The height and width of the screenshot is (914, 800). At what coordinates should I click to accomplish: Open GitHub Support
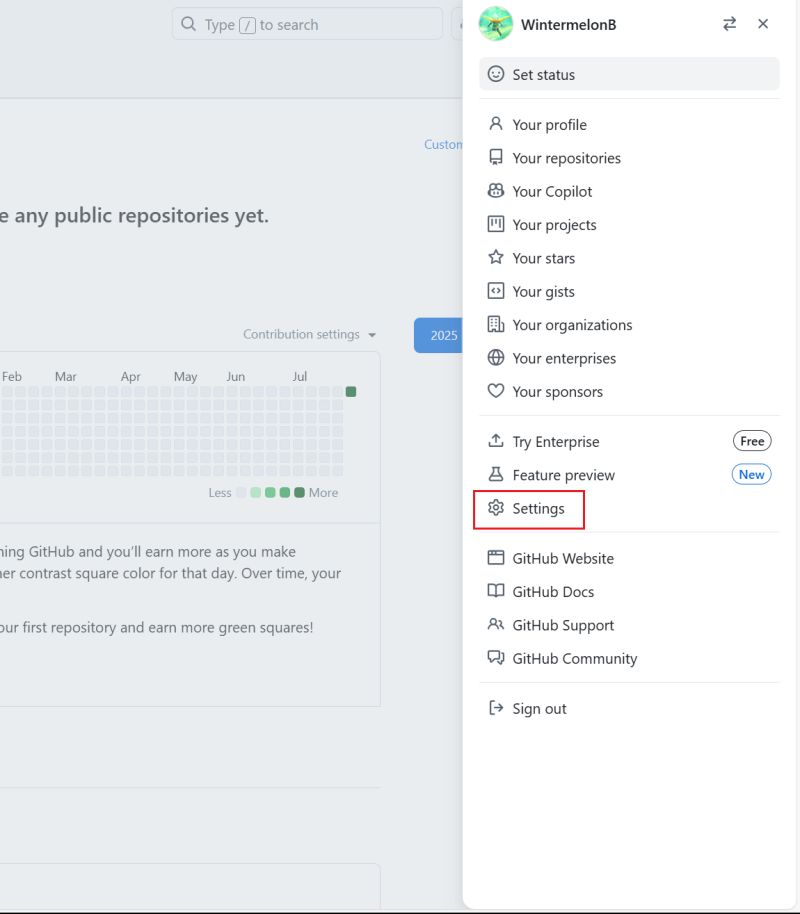562,624
